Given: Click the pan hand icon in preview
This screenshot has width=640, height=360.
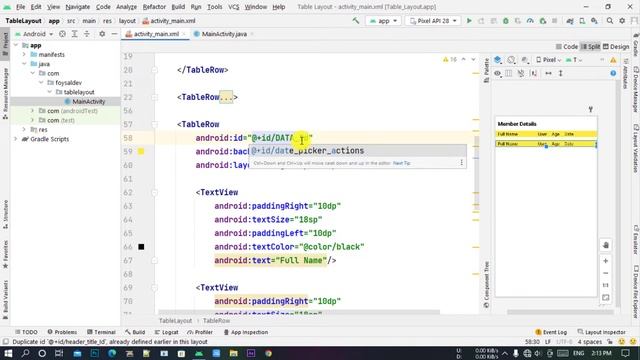Looking at the screenshot, I should point(606,245).
